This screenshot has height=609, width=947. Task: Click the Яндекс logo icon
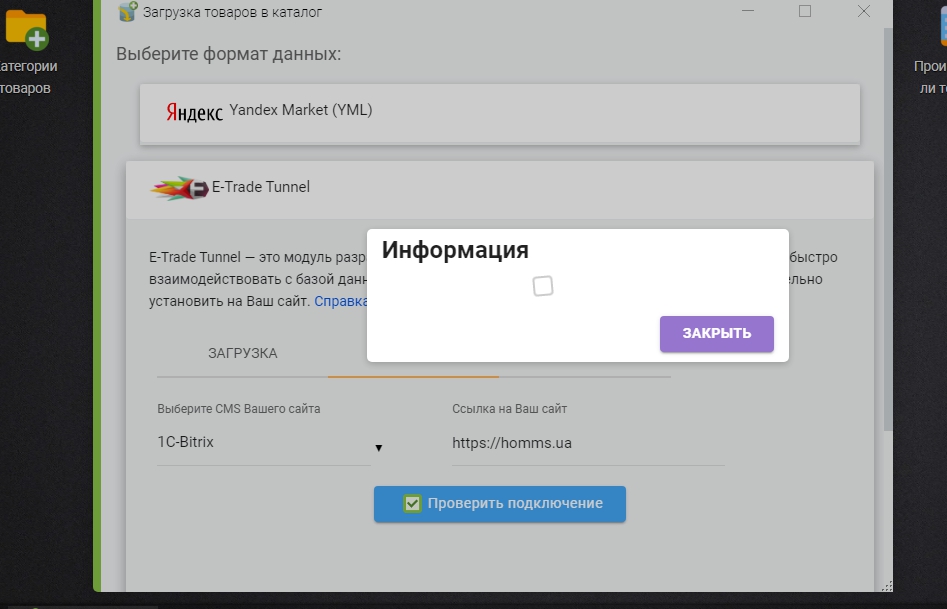pos(194,112)
